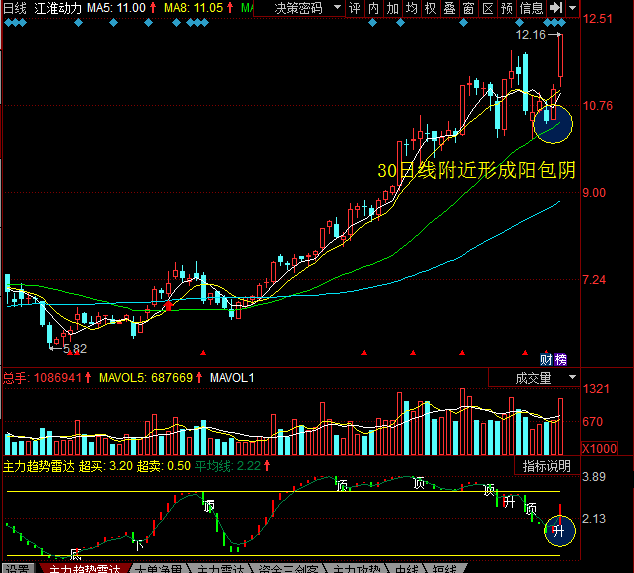
Task: Click the 加 toolbar button
Action: [393, 8]
